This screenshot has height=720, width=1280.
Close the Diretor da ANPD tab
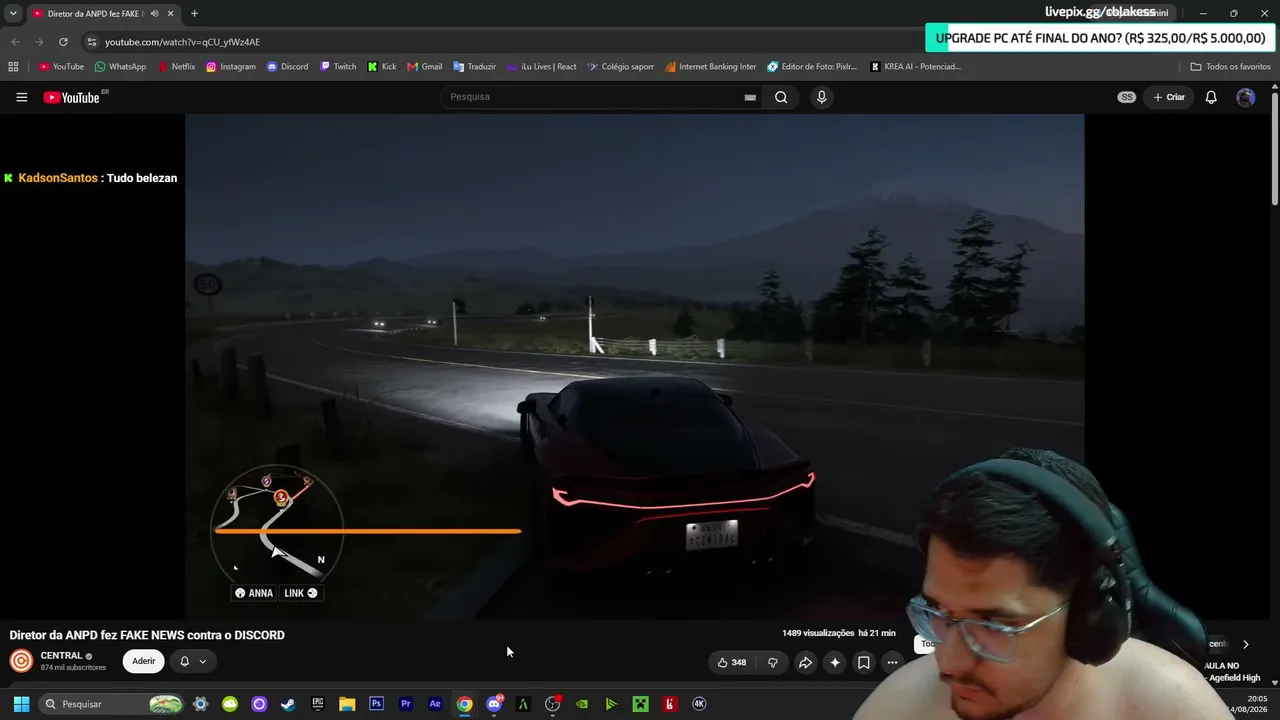click(x=171, y=14)
